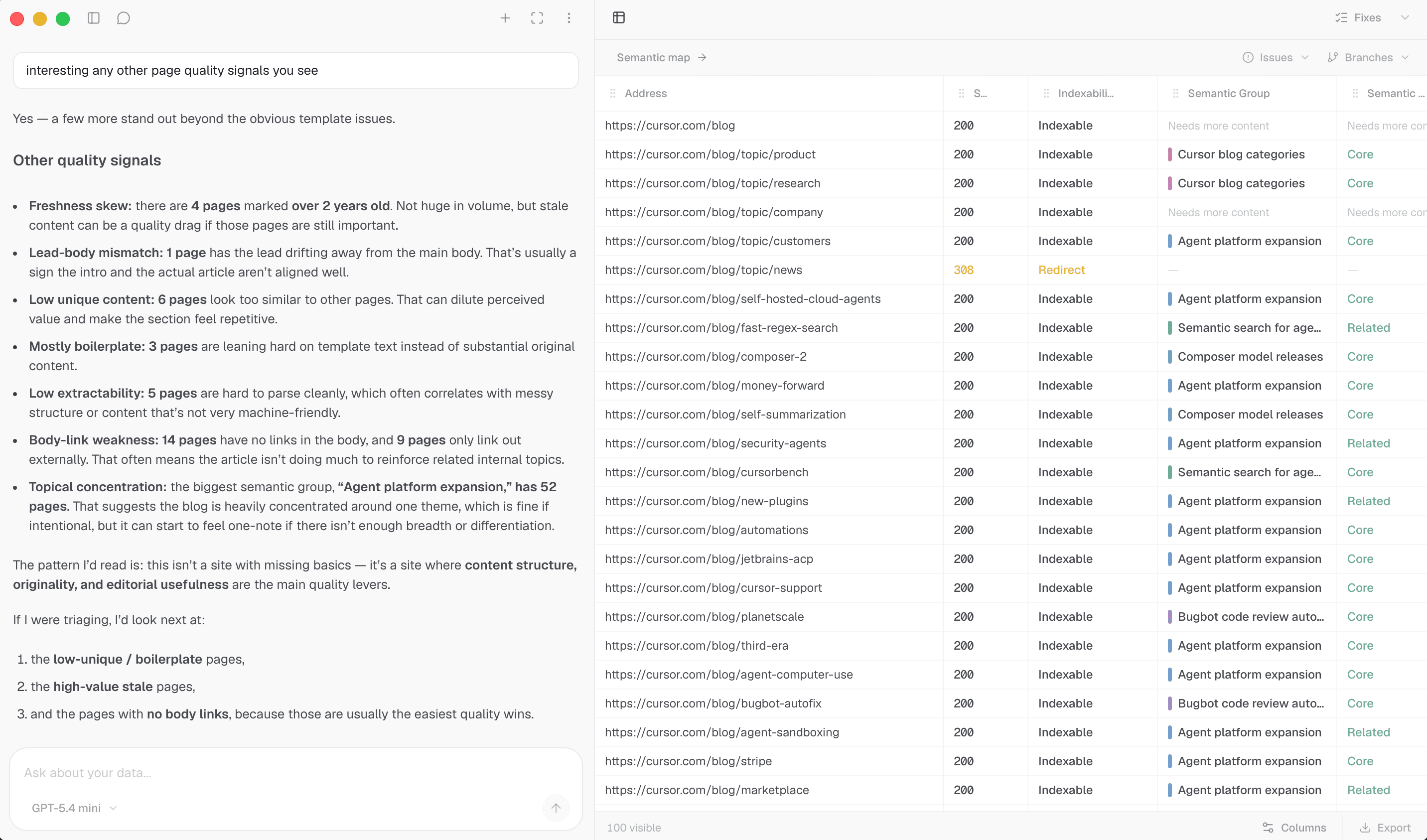Select the blog/topic/news address
This screenshot has width=1427, height=840.
tap(704, 270)
